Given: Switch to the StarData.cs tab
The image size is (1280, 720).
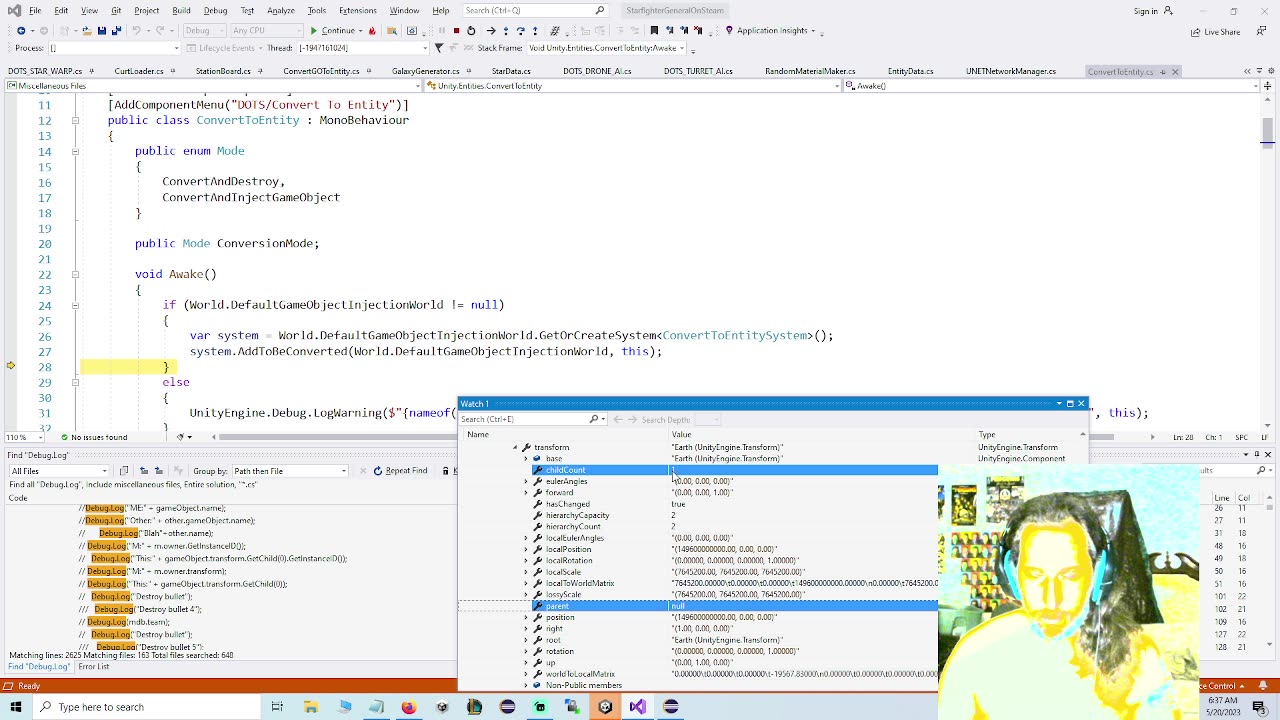Looking at the screenshot, I should [511, 72].
